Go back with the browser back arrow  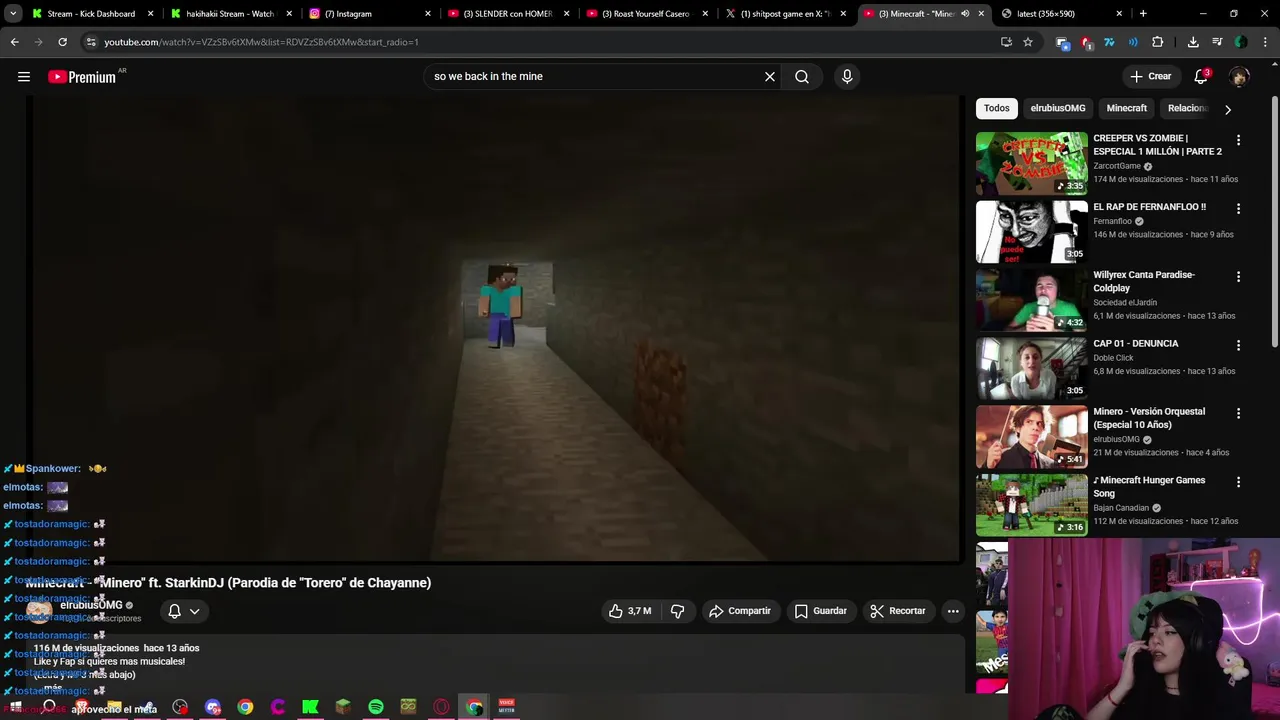pyautogui.click(x=14, y=42)
